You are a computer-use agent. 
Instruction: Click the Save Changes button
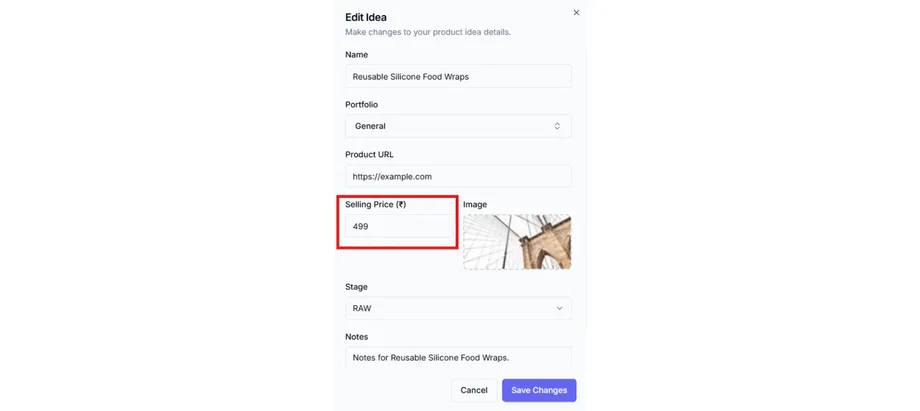coord(539,390)
